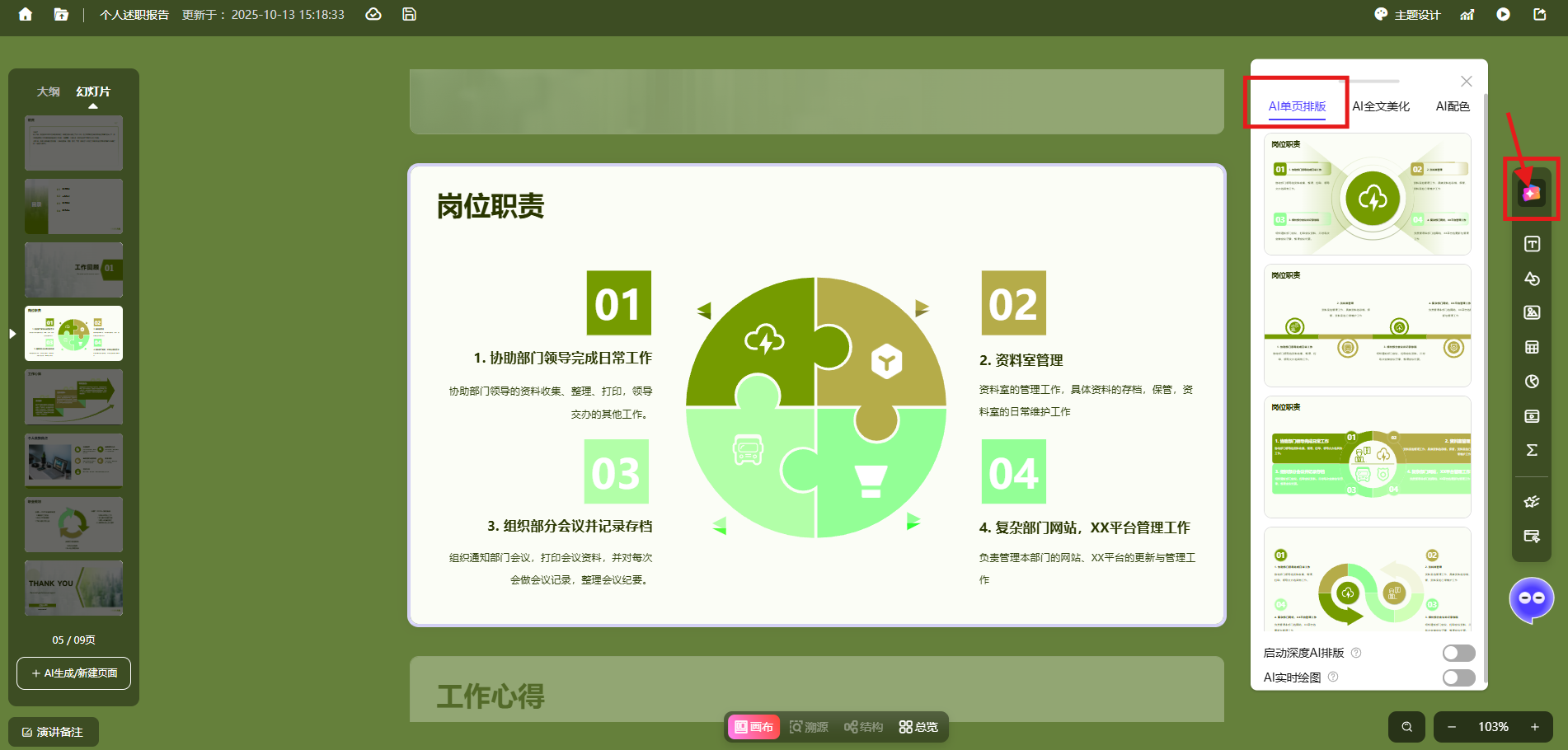Open the AI layout sparkle tool
Viewport: 1568px width, 750px height.
(1531, 193)
